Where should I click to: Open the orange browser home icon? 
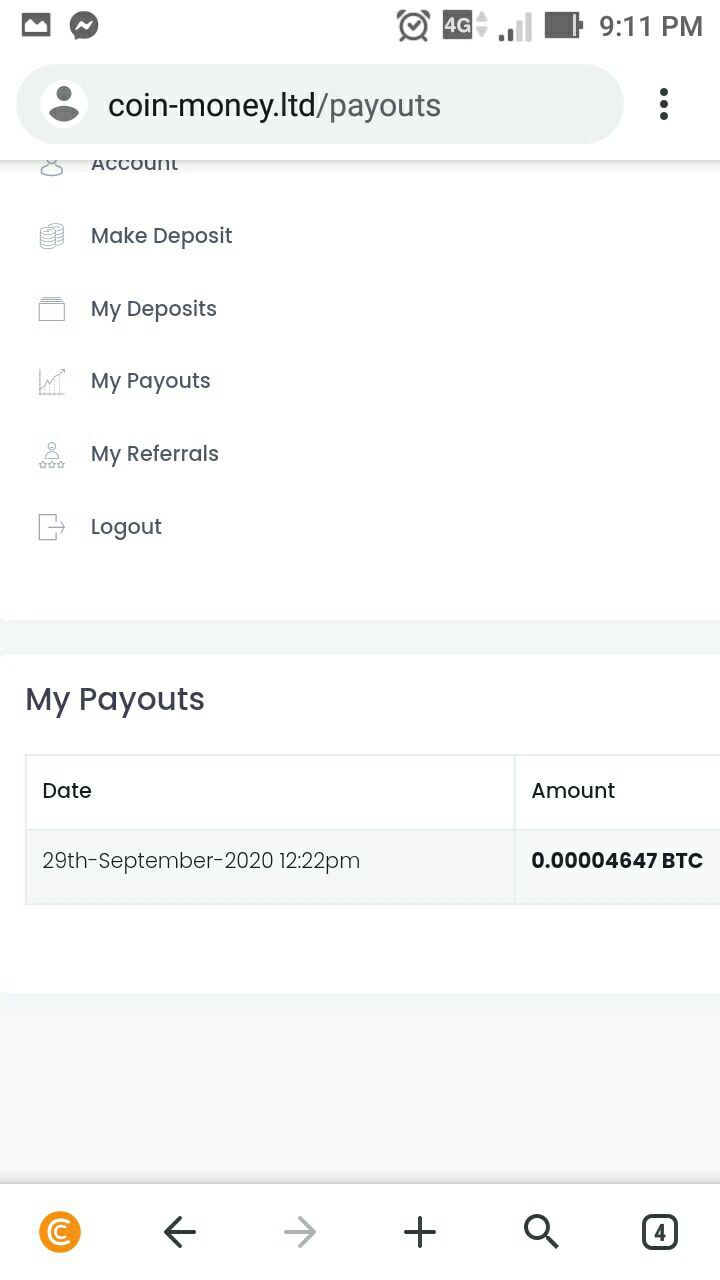coord(60,1233)
